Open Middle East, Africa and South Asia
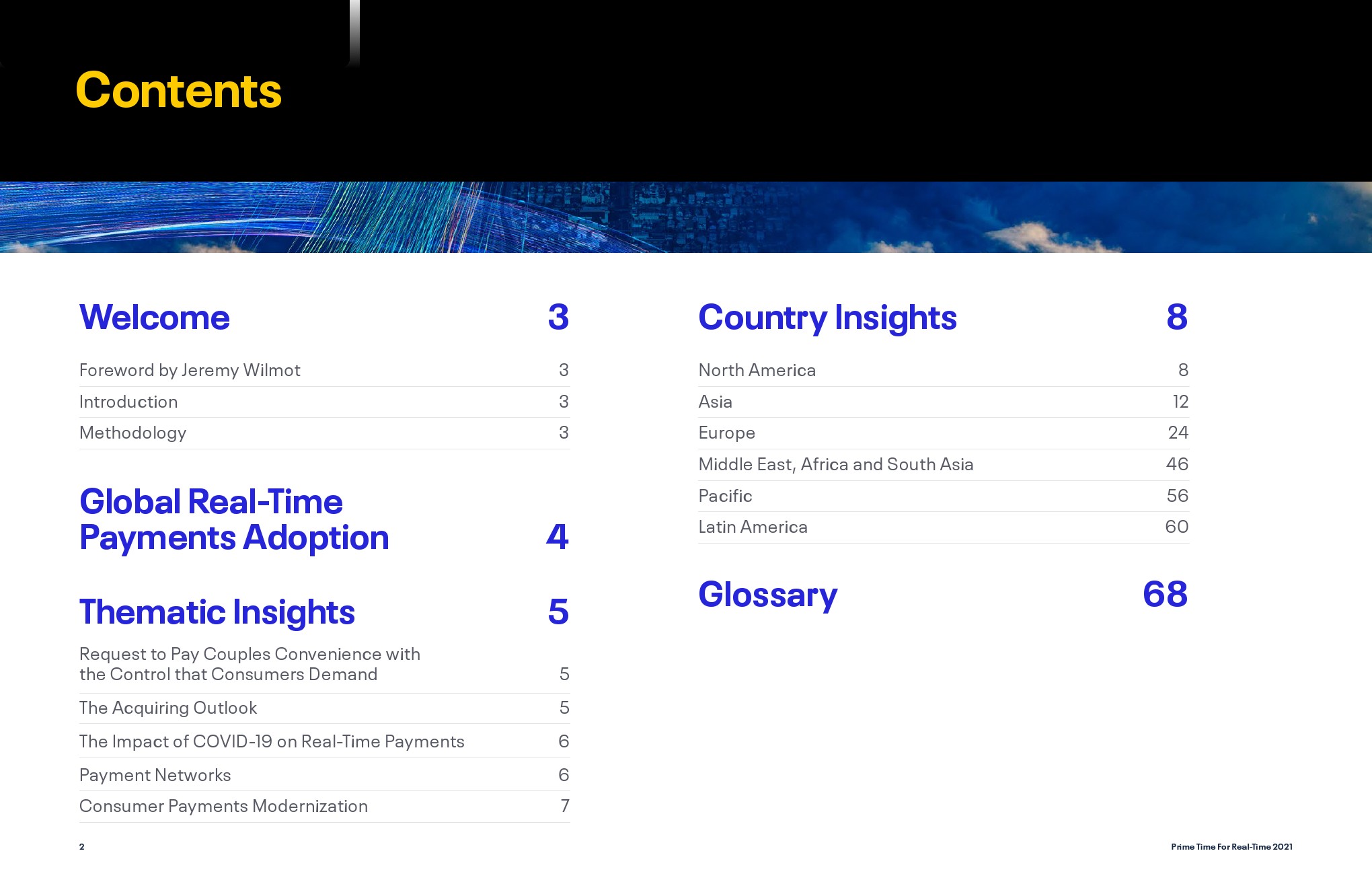Screen dimensions: 1372x888 [x=835, y=464]
